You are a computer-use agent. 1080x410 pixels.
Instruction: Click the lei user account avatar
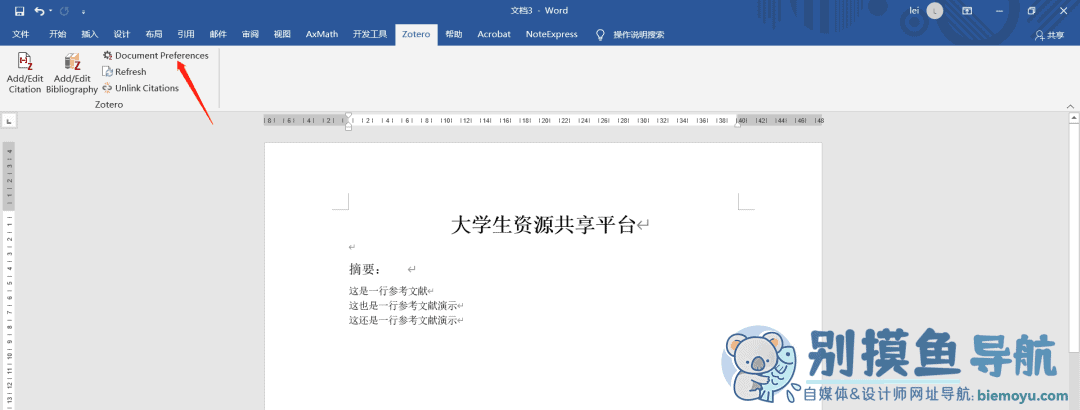[935, 11]
